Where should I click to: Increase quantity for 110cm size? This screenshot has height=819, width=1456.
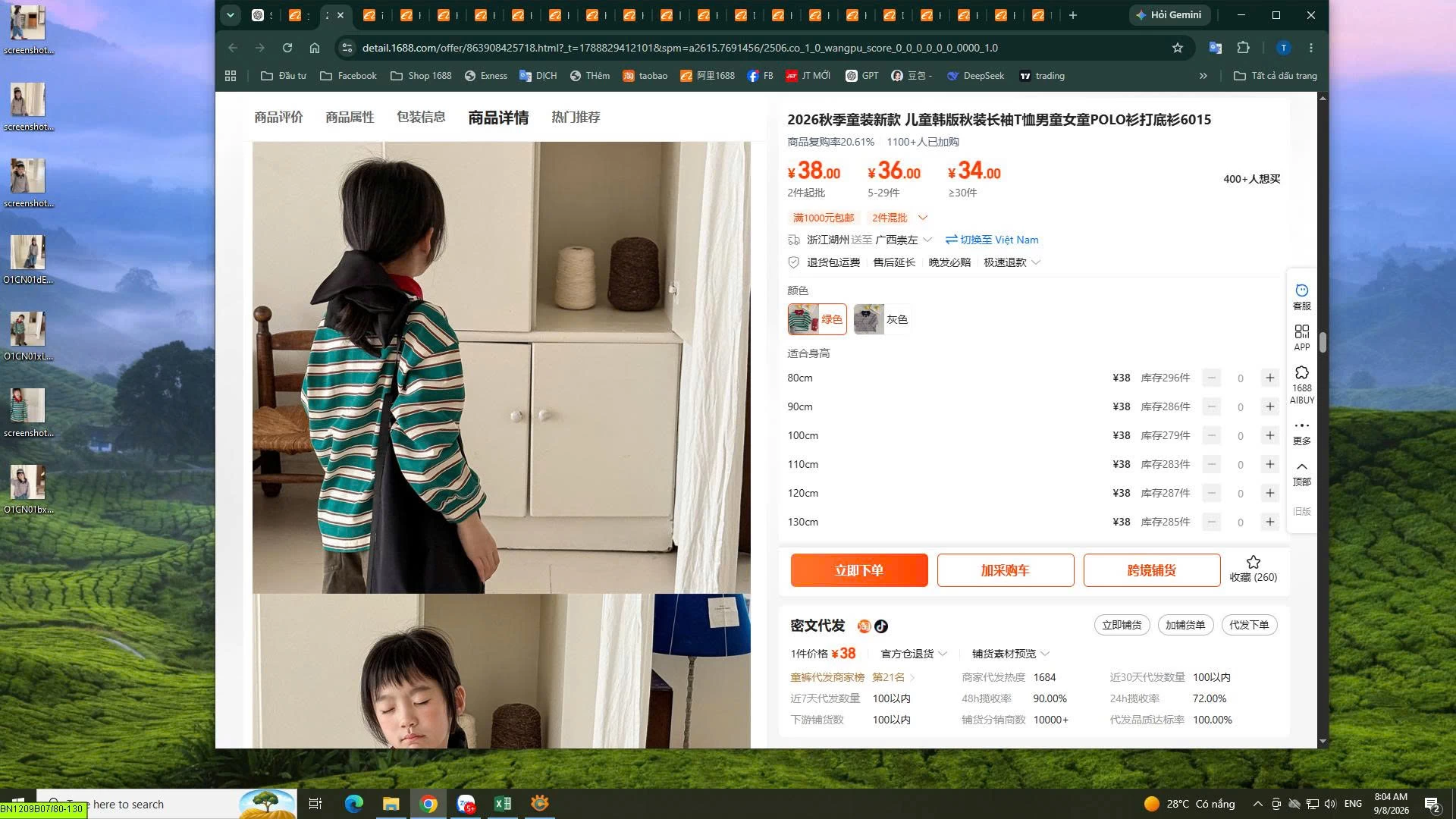[x=1270, y=464]
